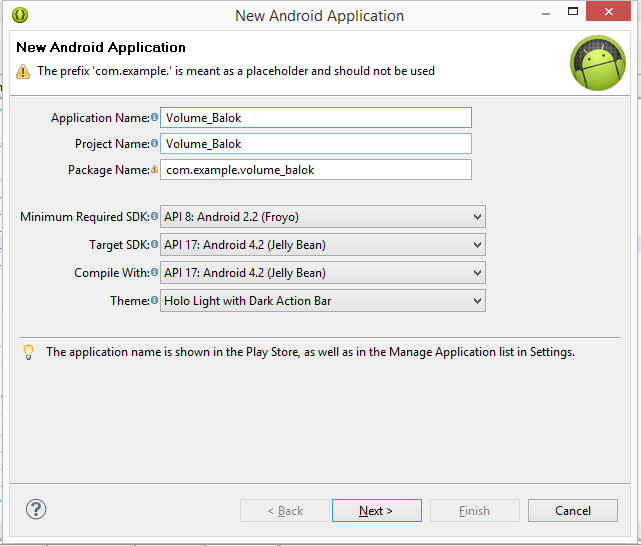Click the help question mark icon
Viewport: 641px width, 546px height.
click(x=36, y=509)
